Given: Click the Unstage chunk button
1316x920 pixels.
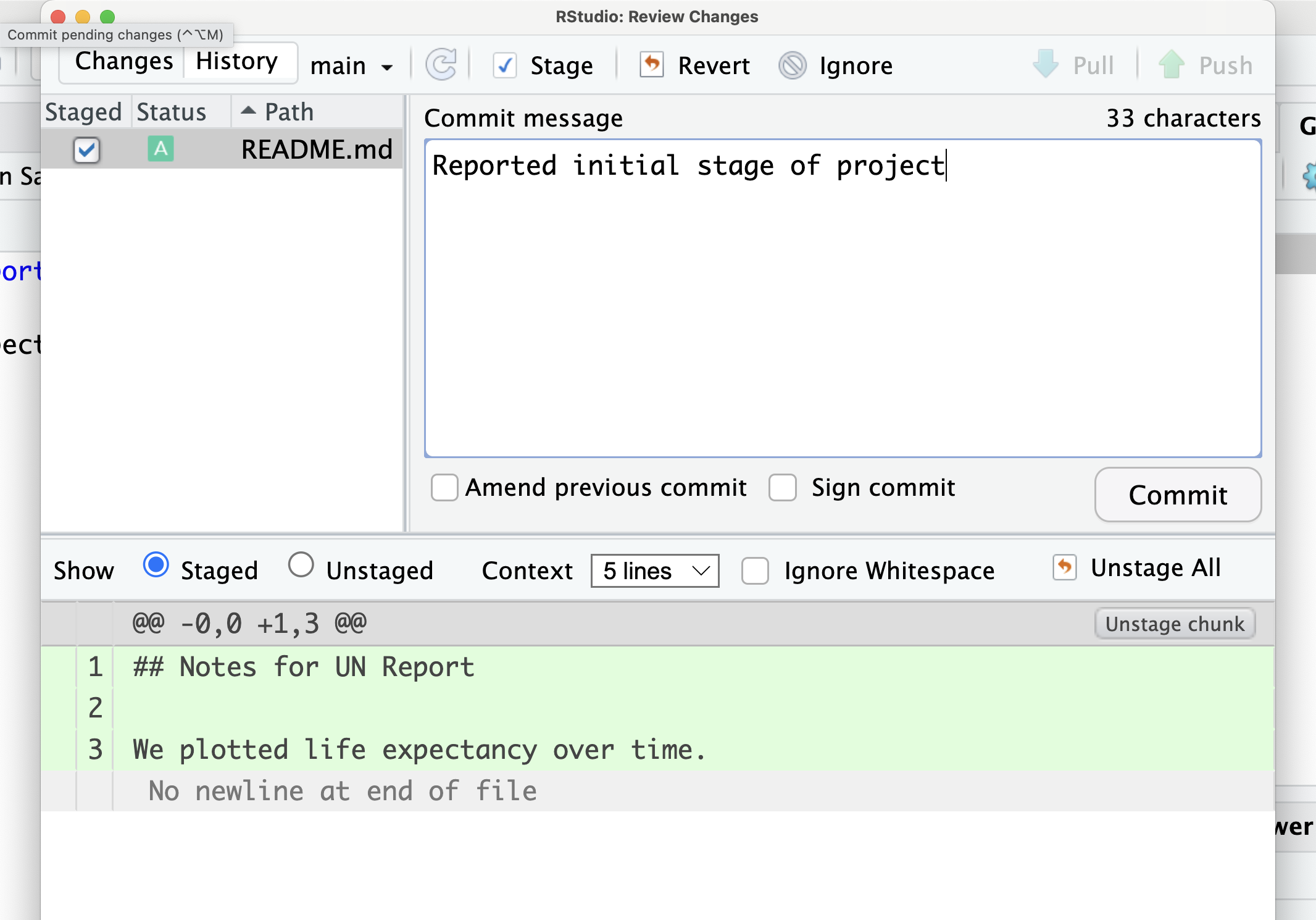Looking at the screenshot, I should 1175,624.
